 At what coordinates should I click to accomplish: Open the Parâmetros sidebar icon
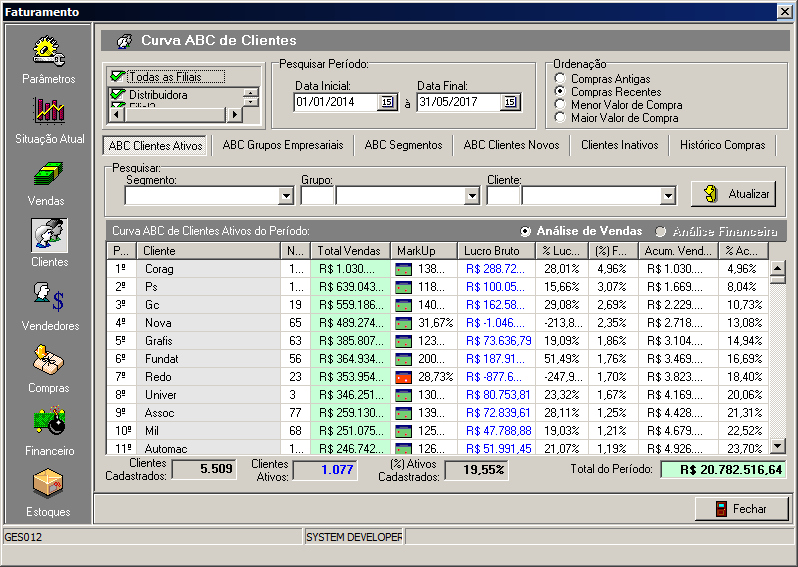[48, 52]
